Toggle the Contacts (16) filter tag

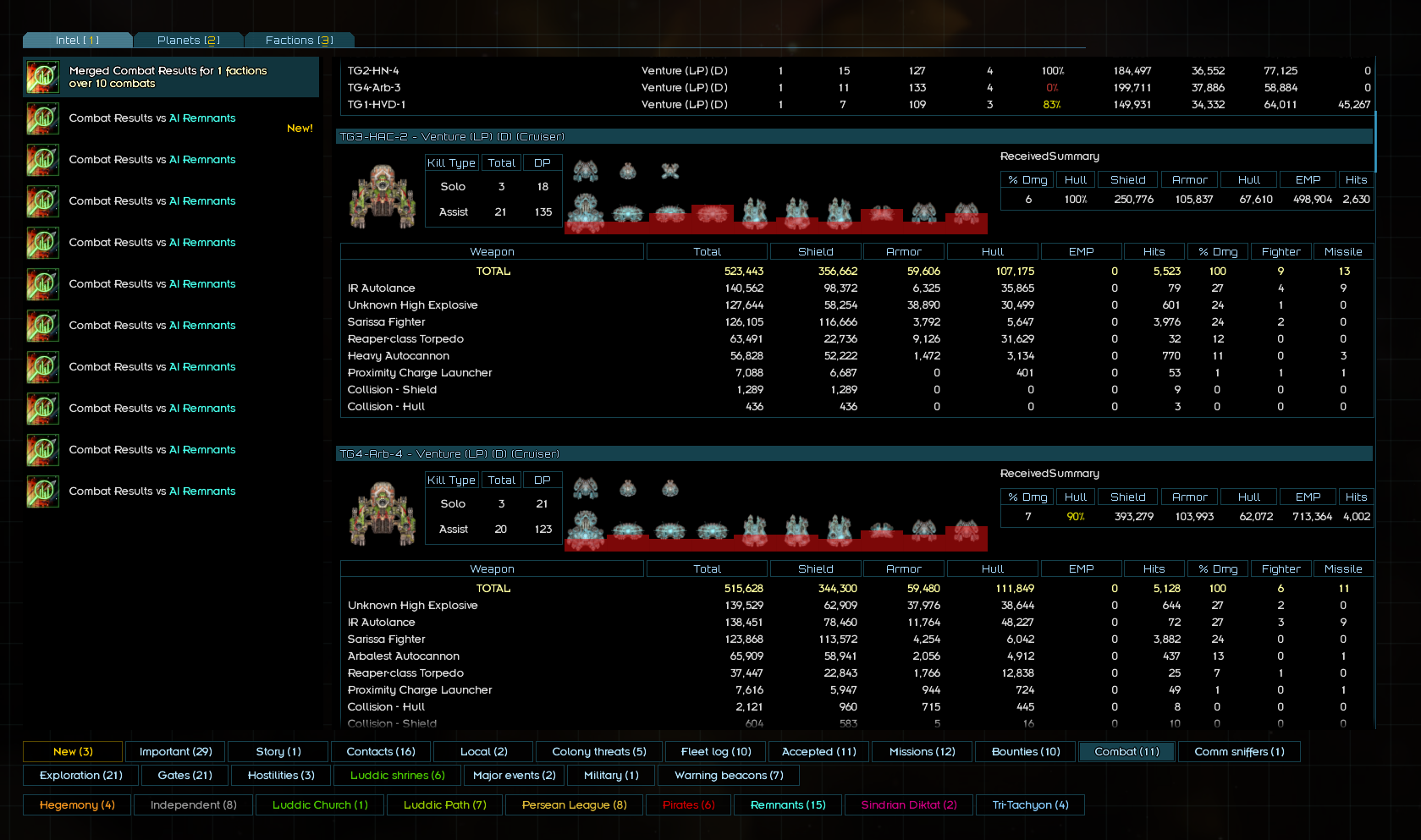(x=381, y=751)
